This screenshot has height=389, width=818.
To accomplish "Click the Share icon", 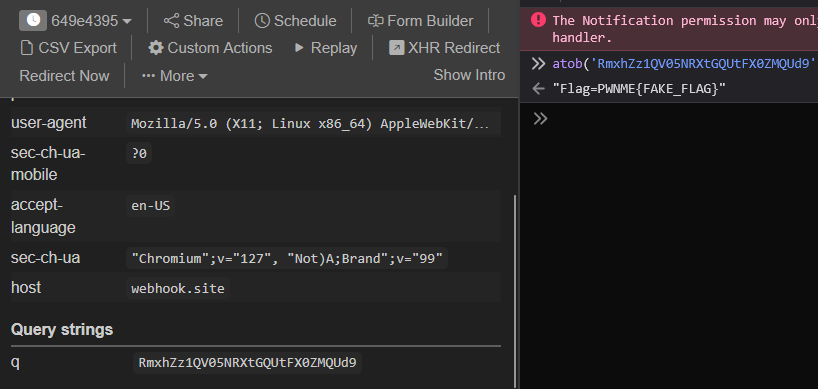I will pyautogui.click(x=171, y=21).
